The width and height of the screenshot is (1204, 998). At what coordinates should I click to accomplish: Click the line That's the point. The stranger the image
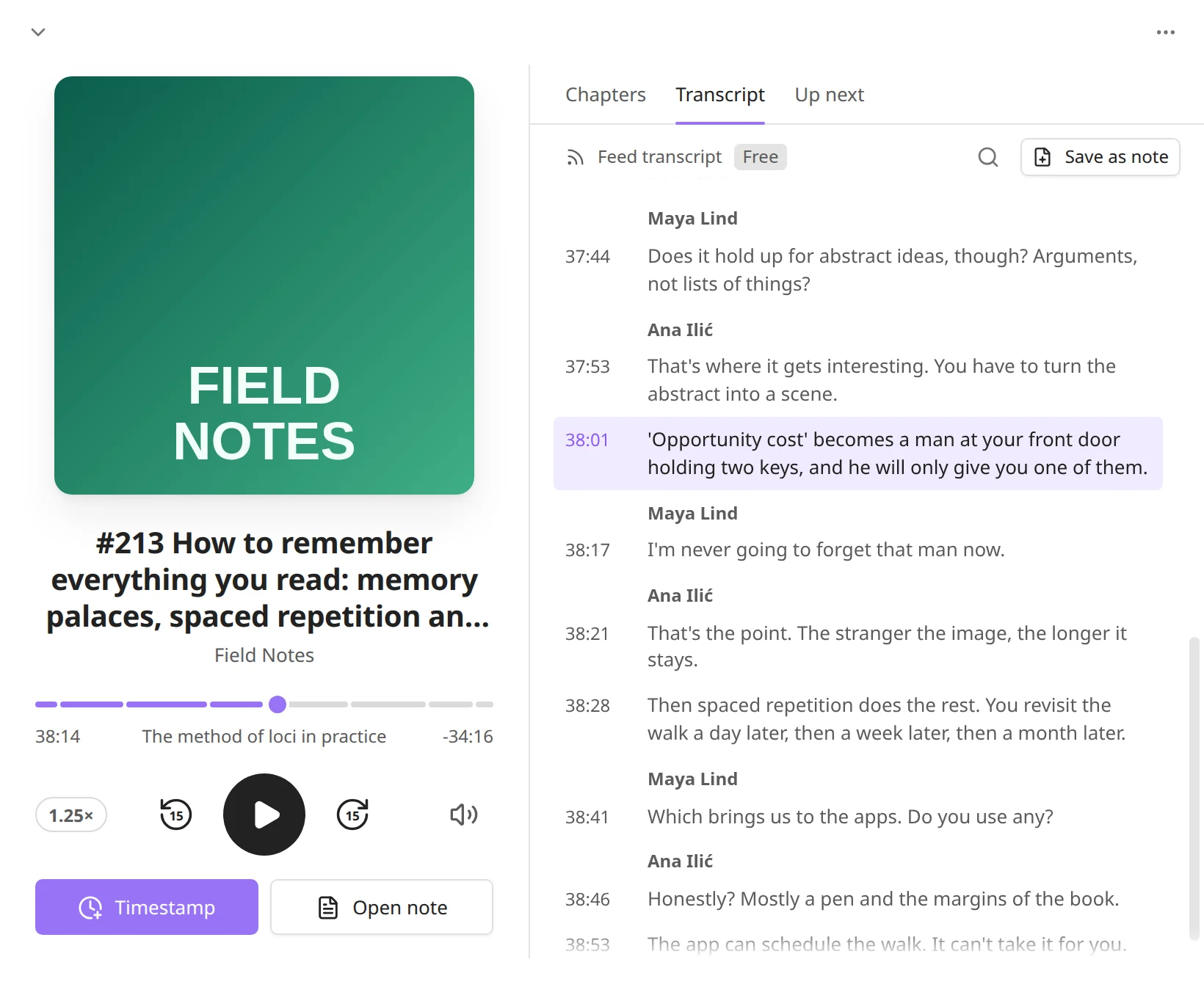887,646
